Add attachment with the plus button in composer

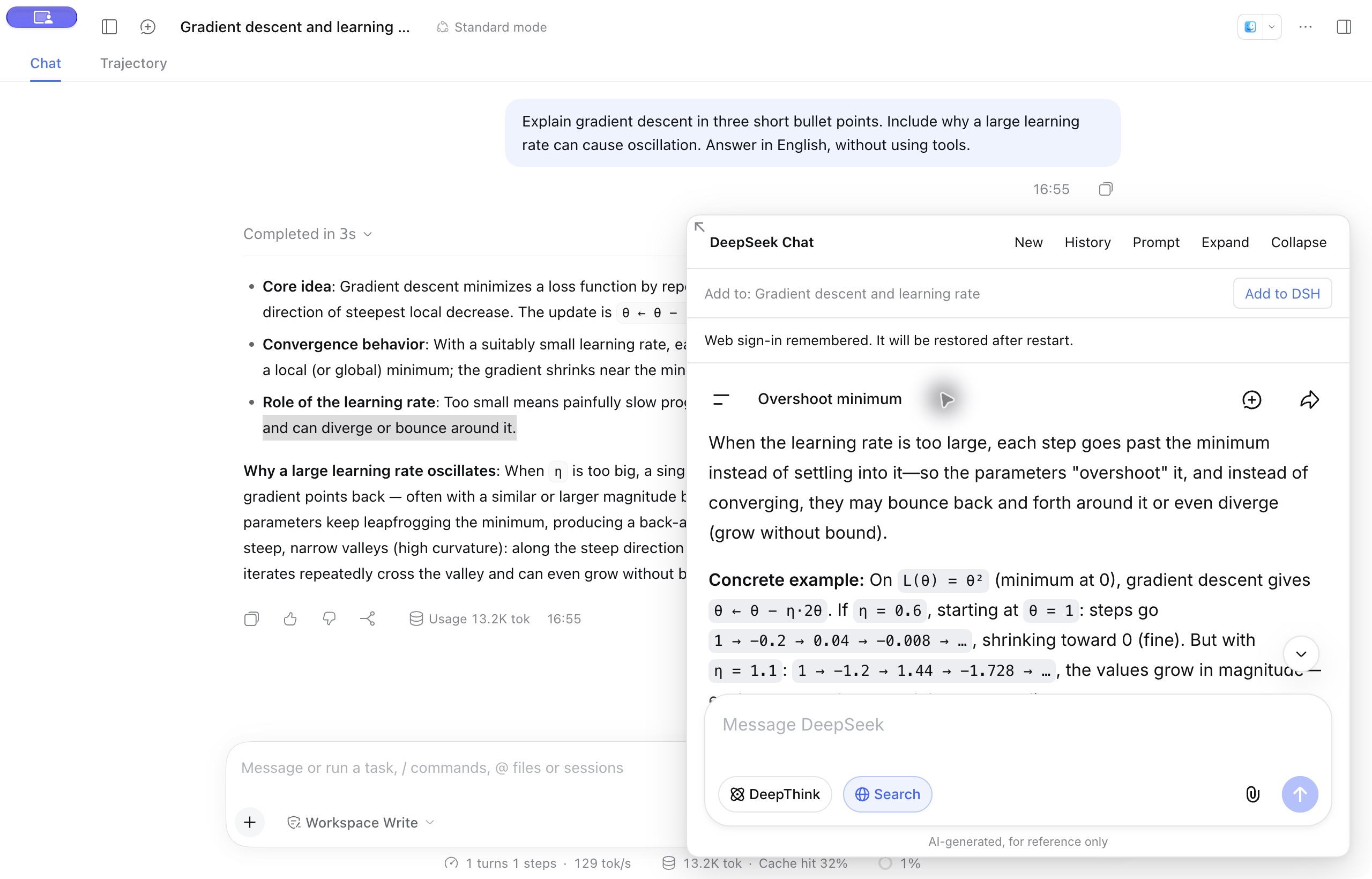(x=249, y=823)
